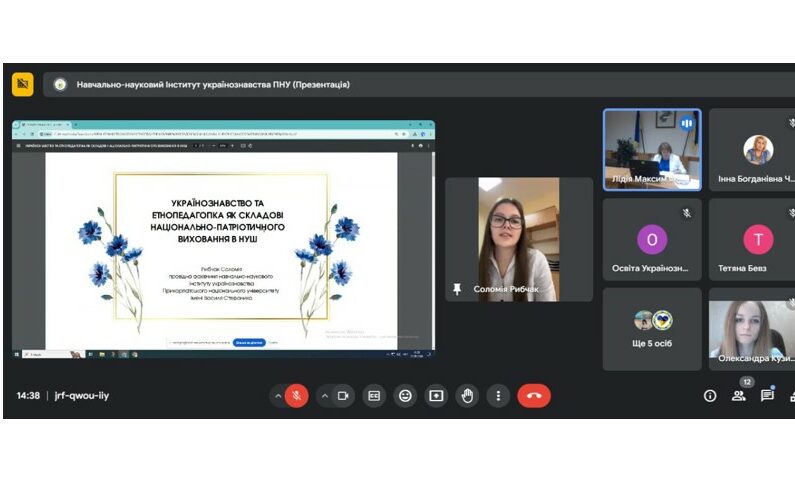Expand video settings arrow beside camera

pyautogui.click(x=323, y=395)
